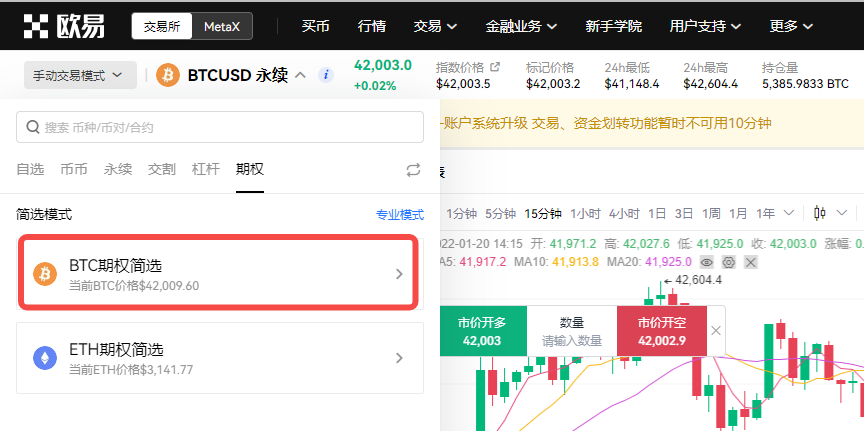This screenshot has width=864, height=431.
Task: Select the 期权 tab
Action: [x=250, y=169]
